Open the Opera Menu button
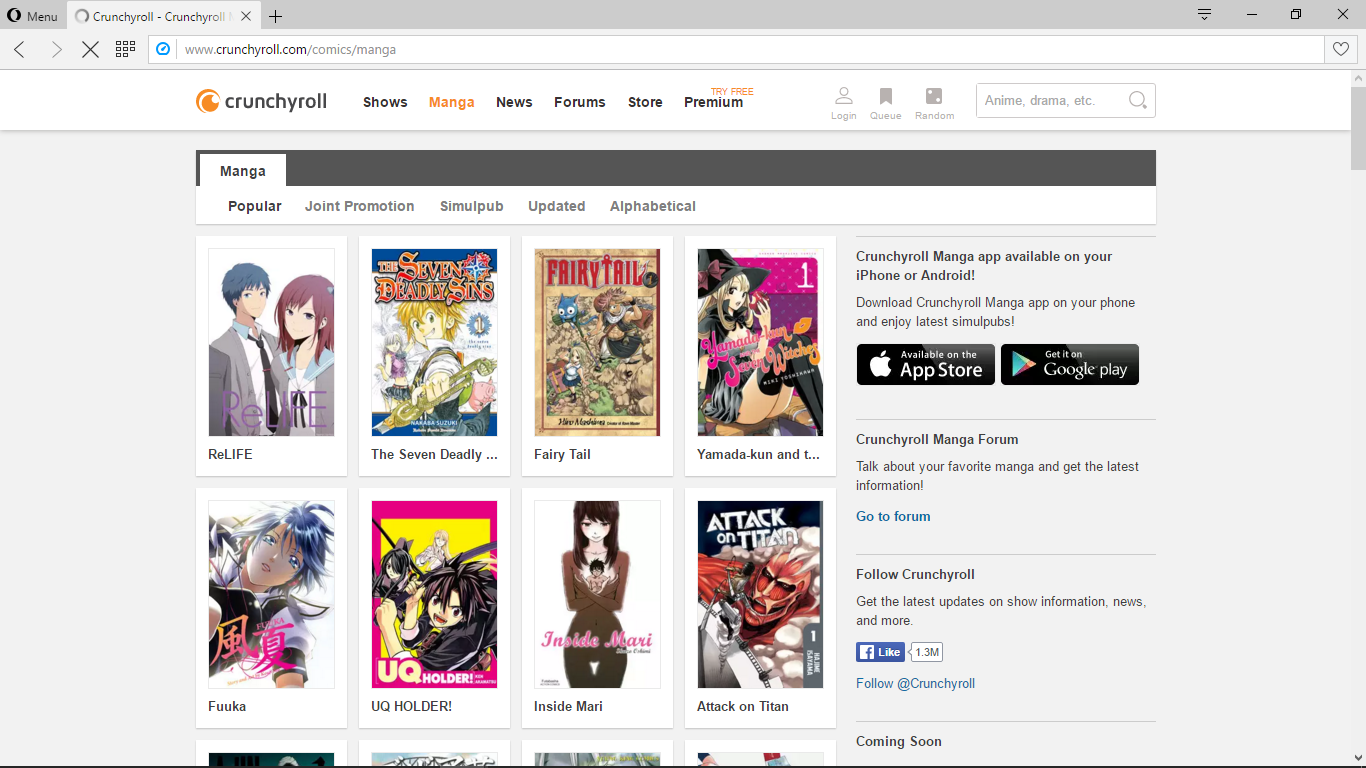Image resolution: width=1366 pixels, height=768 pixels. 33,16
